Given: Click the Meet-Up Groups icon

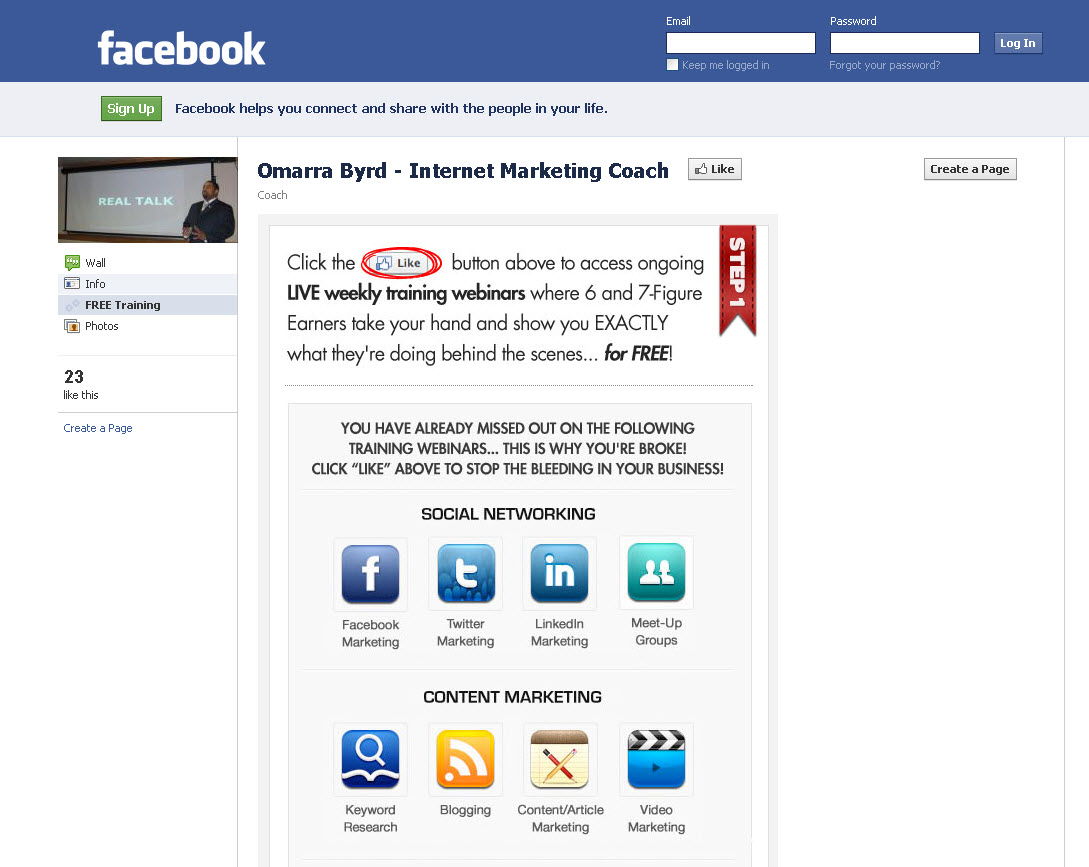Looking at the screenshot, I should (x=656, y=572).
